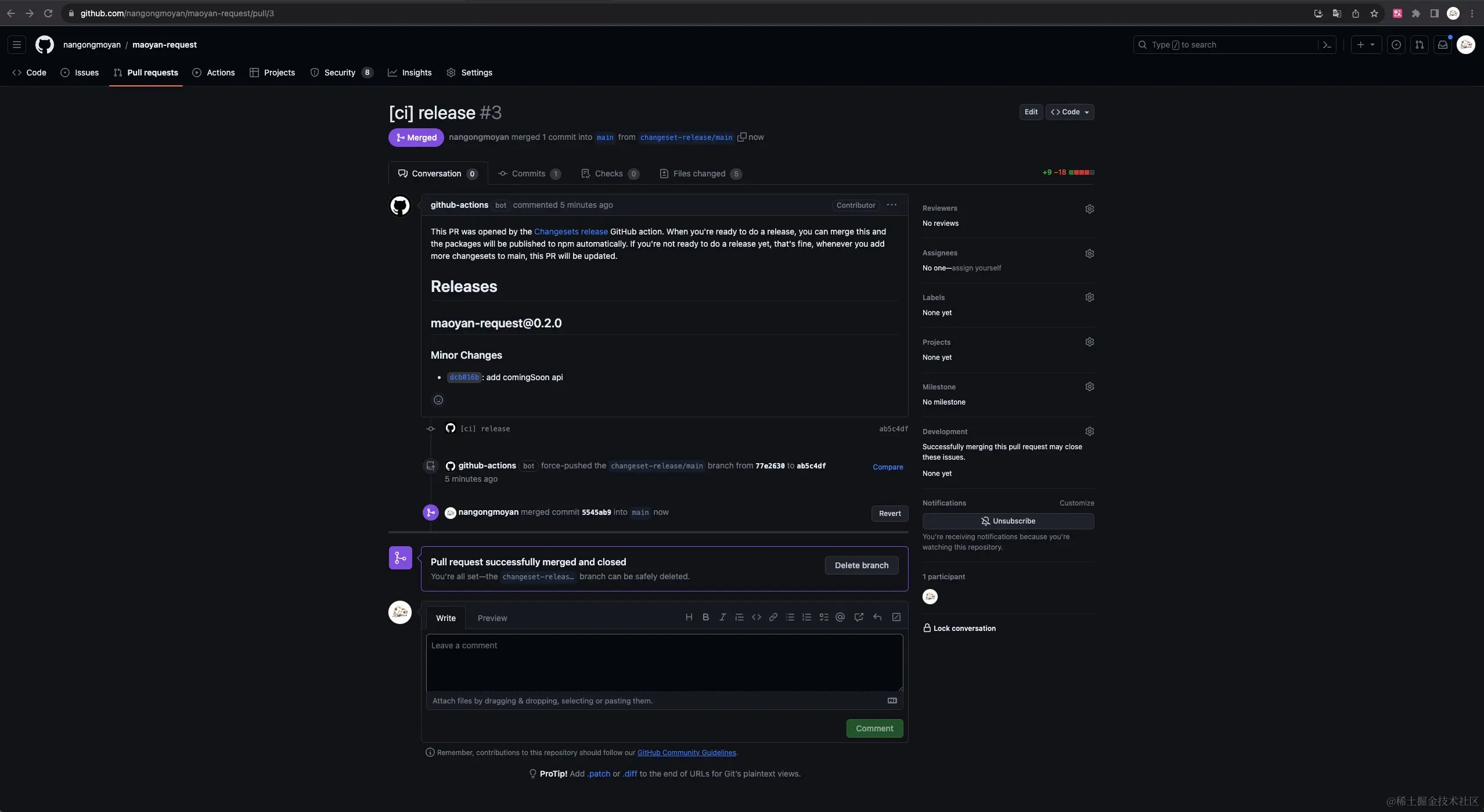Viewport: 1484px width, 812px height.
Task: Open the notifications inbox icon
Action: 1442,45
